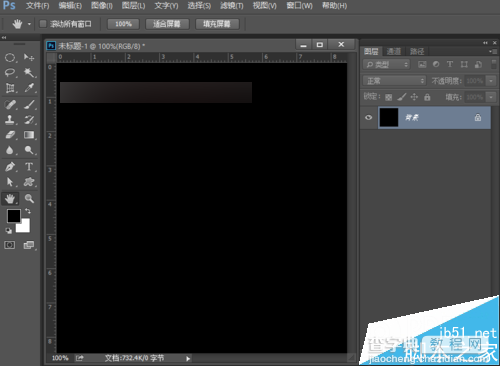Open the Filter (滤镜) menu
500x366 pixels.
[232, 6]
